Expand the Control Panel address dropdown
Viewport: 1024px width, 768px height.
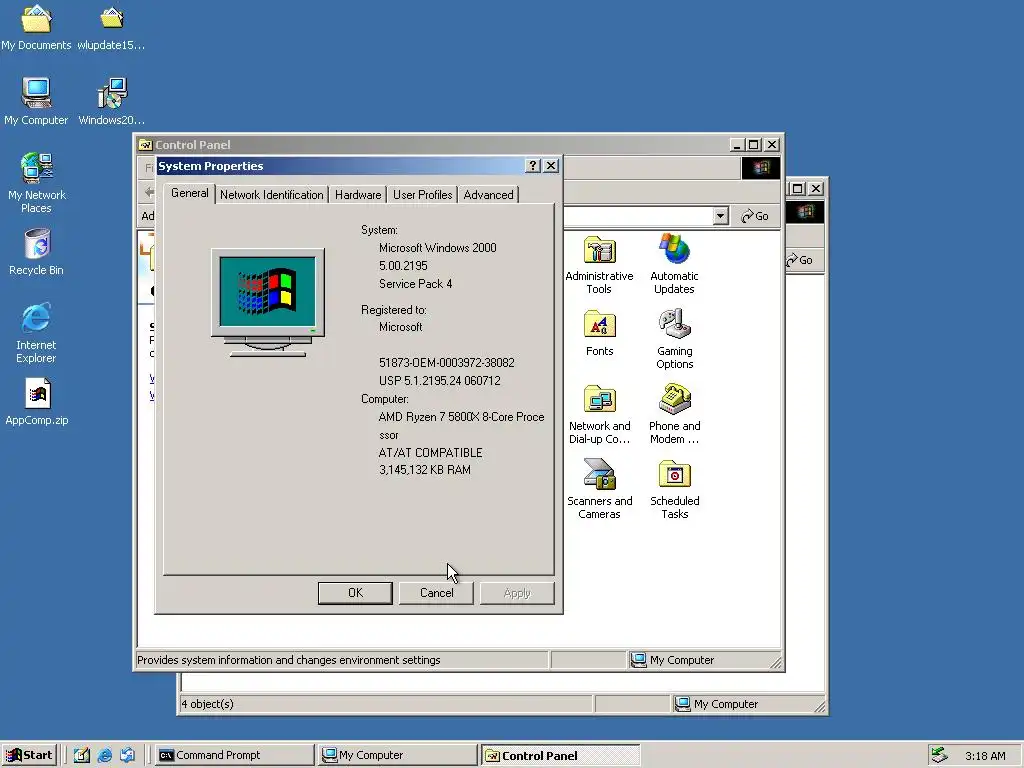click(720, 216)
